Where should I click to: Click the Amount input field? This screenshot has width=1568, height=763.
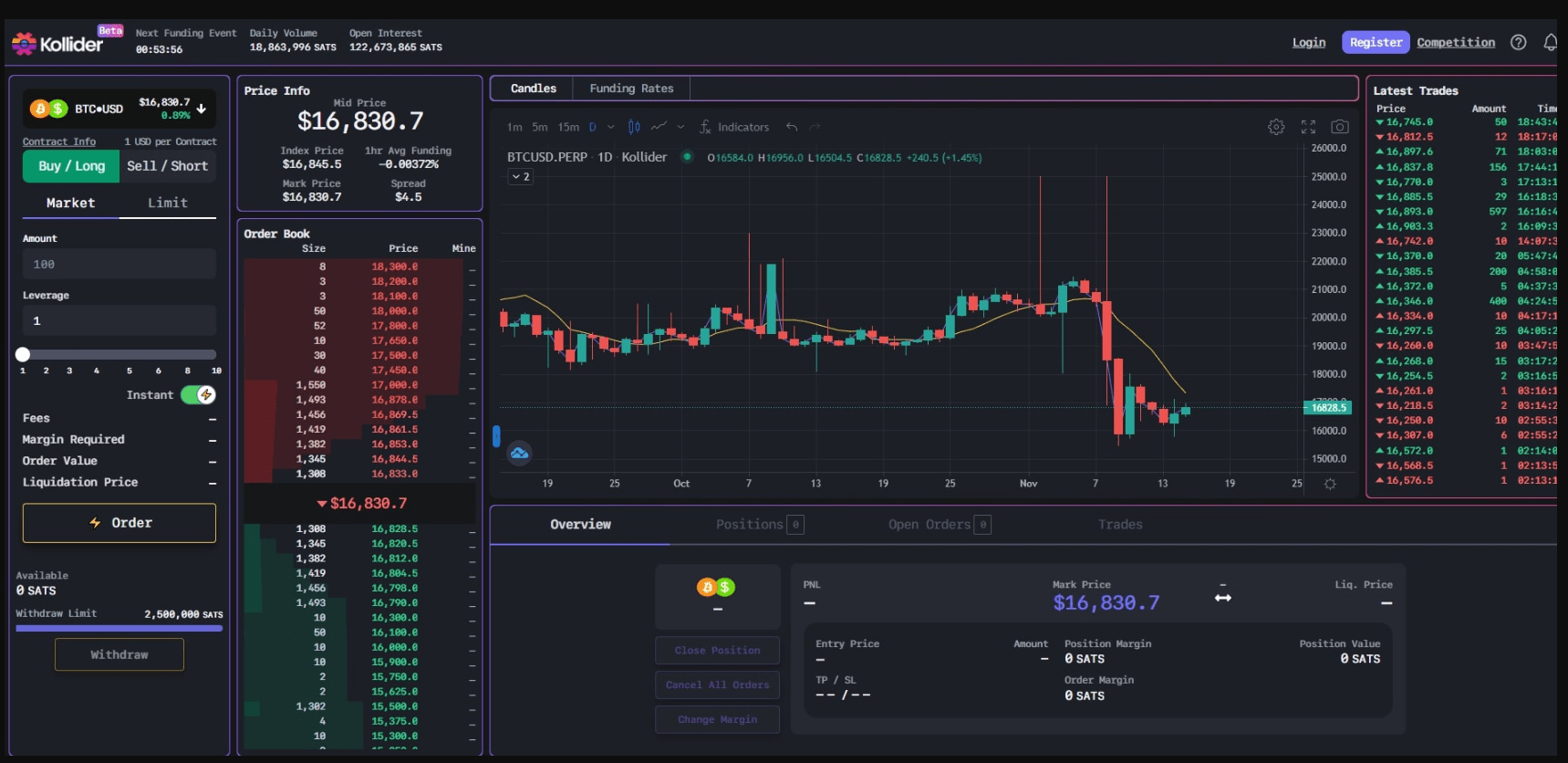[x=119, y=264]
